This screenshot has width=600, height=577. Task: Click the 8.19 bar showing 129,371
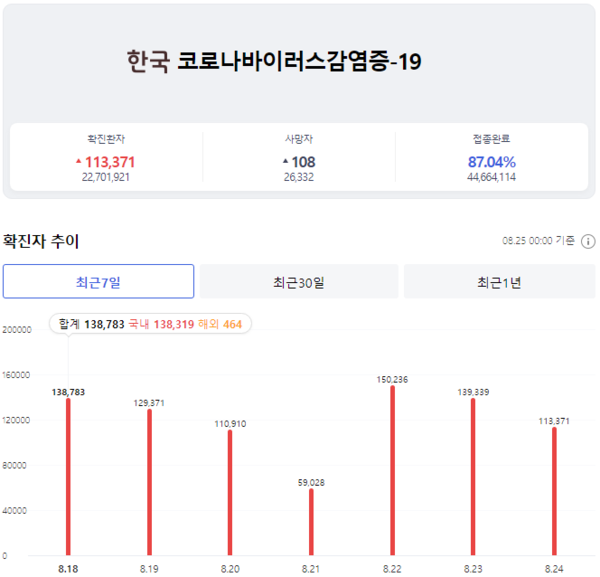[x=149, y=482]
